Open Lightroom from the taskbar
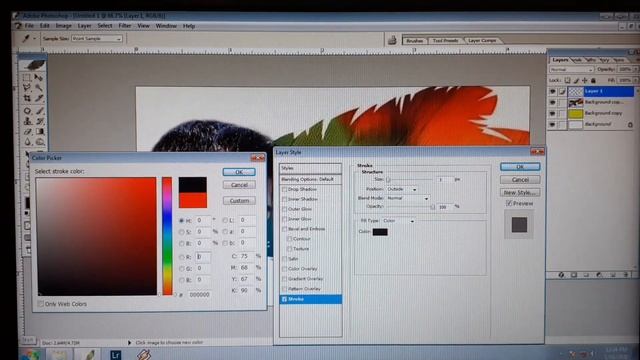The image size is (640, 360). pyautogui.click(x=116, y=355)
